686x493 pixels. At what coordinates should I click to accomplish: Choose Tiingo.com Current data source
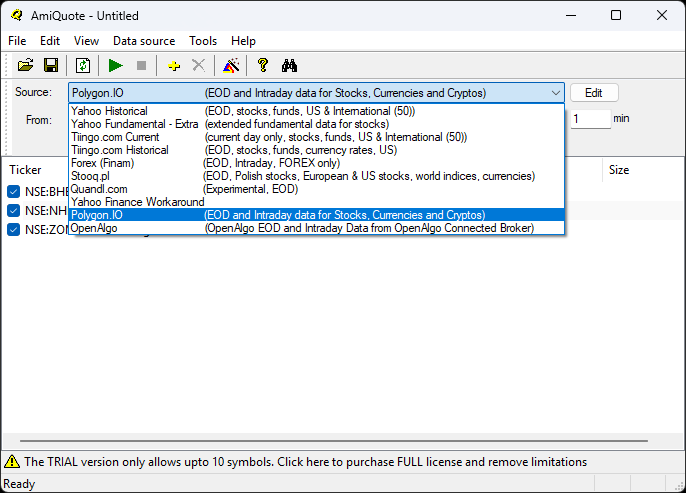317,137
